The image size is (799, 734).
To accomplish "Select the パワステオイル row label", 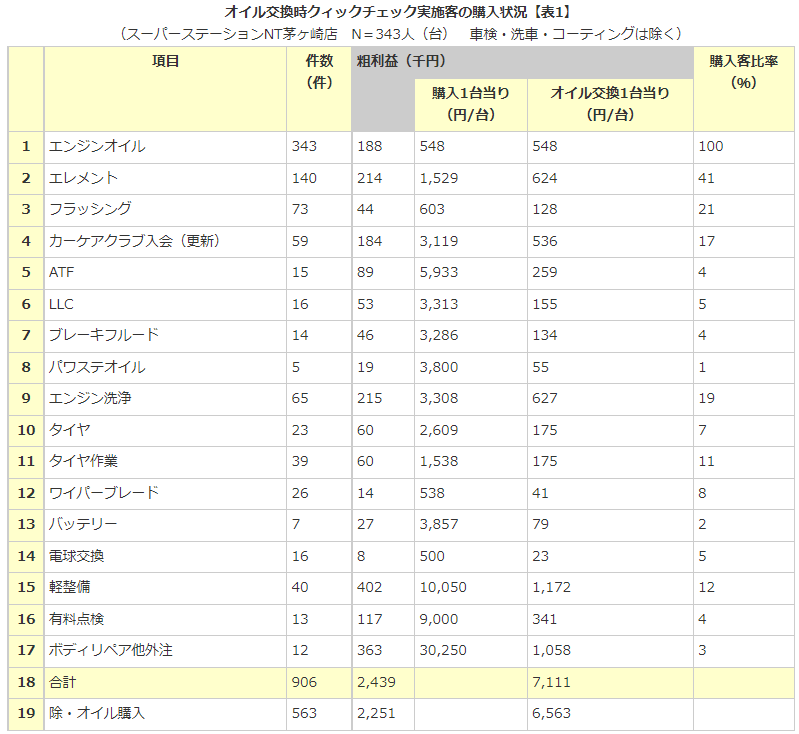I will tap(97, 367).
